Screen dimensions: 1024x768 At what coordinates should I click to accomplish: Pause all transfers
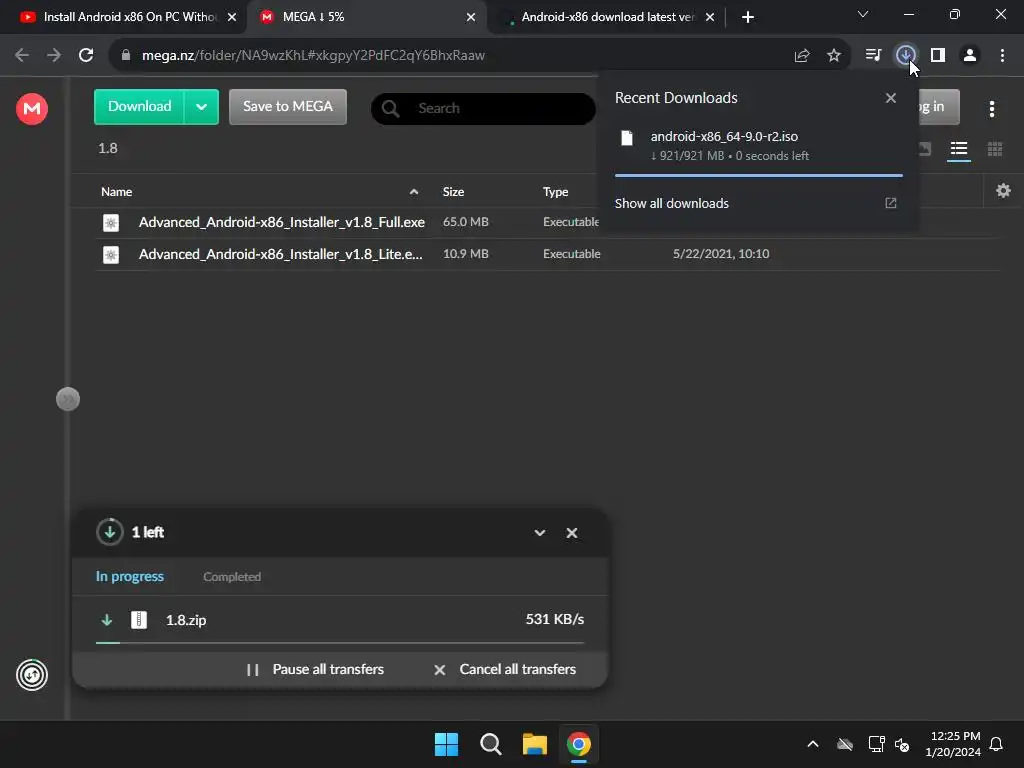point(315,669)
